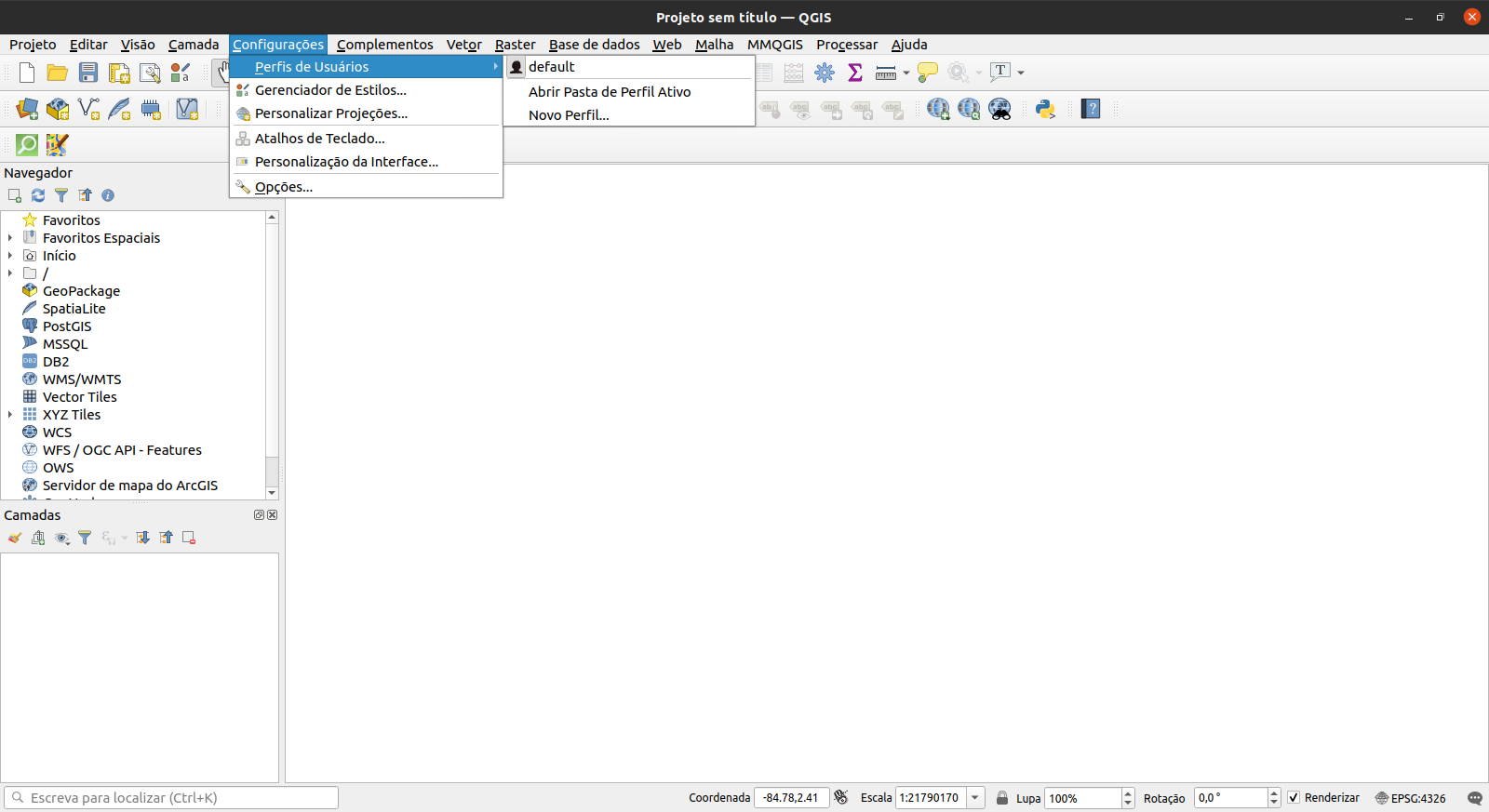Click the New GeoPackage Layer icon

tap(58, 109)
